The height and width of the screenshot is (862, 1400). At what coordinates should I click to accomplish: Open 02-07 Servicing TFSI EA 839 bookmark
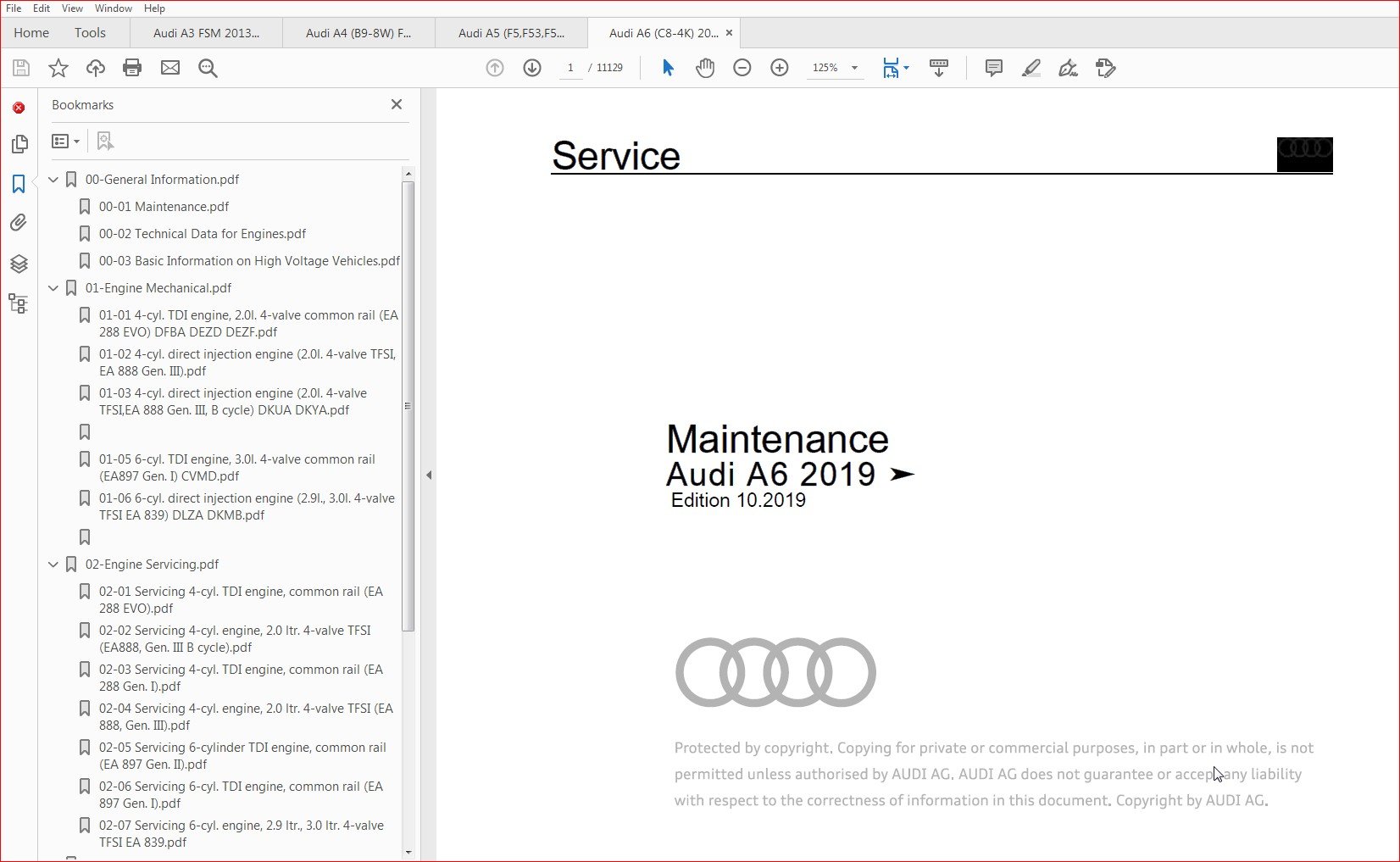242,834
